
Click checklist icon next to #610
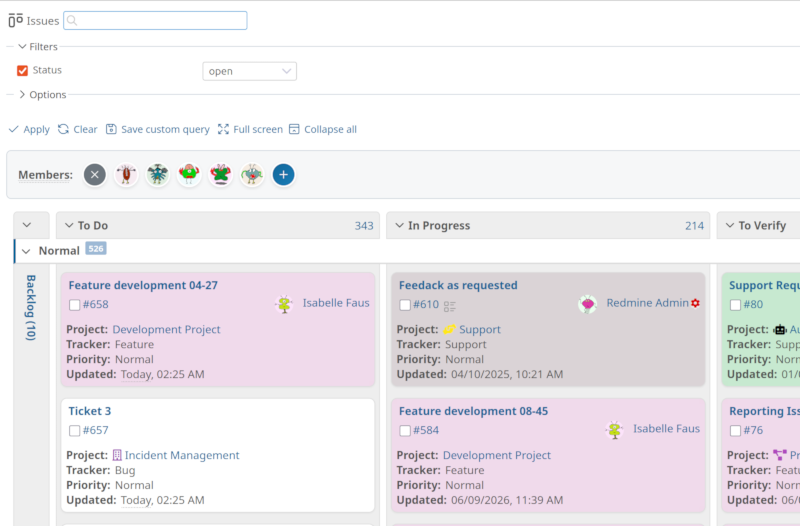coord(449,306)
